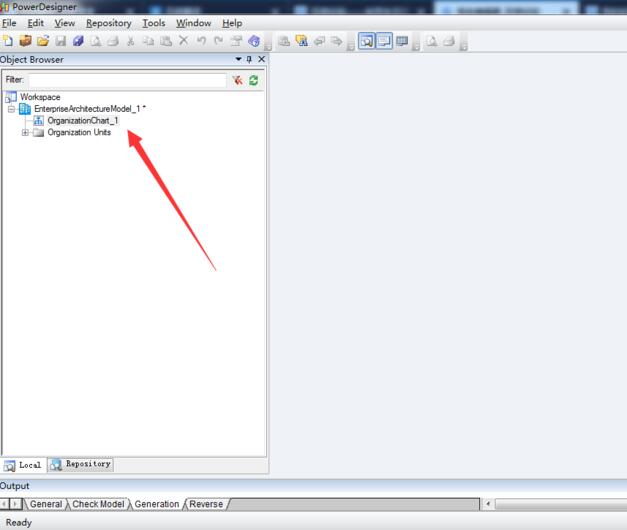Click the Open folder toolbar icon
This screenshot has width=627, height=530.
click(x=43, y=41)
